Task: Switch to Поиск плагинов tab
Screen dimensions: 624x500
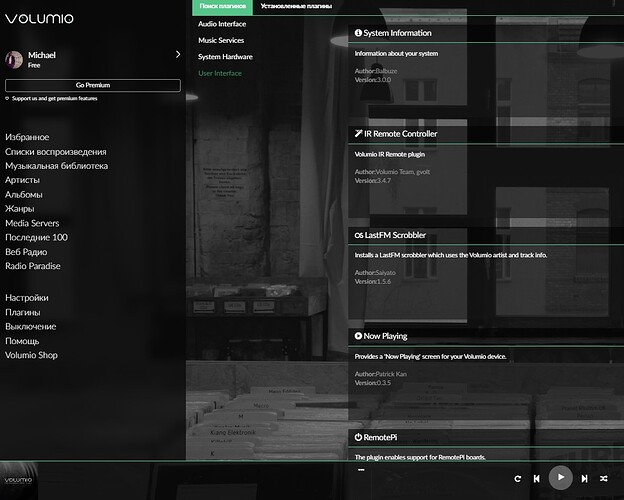Action: pos(222,6)
